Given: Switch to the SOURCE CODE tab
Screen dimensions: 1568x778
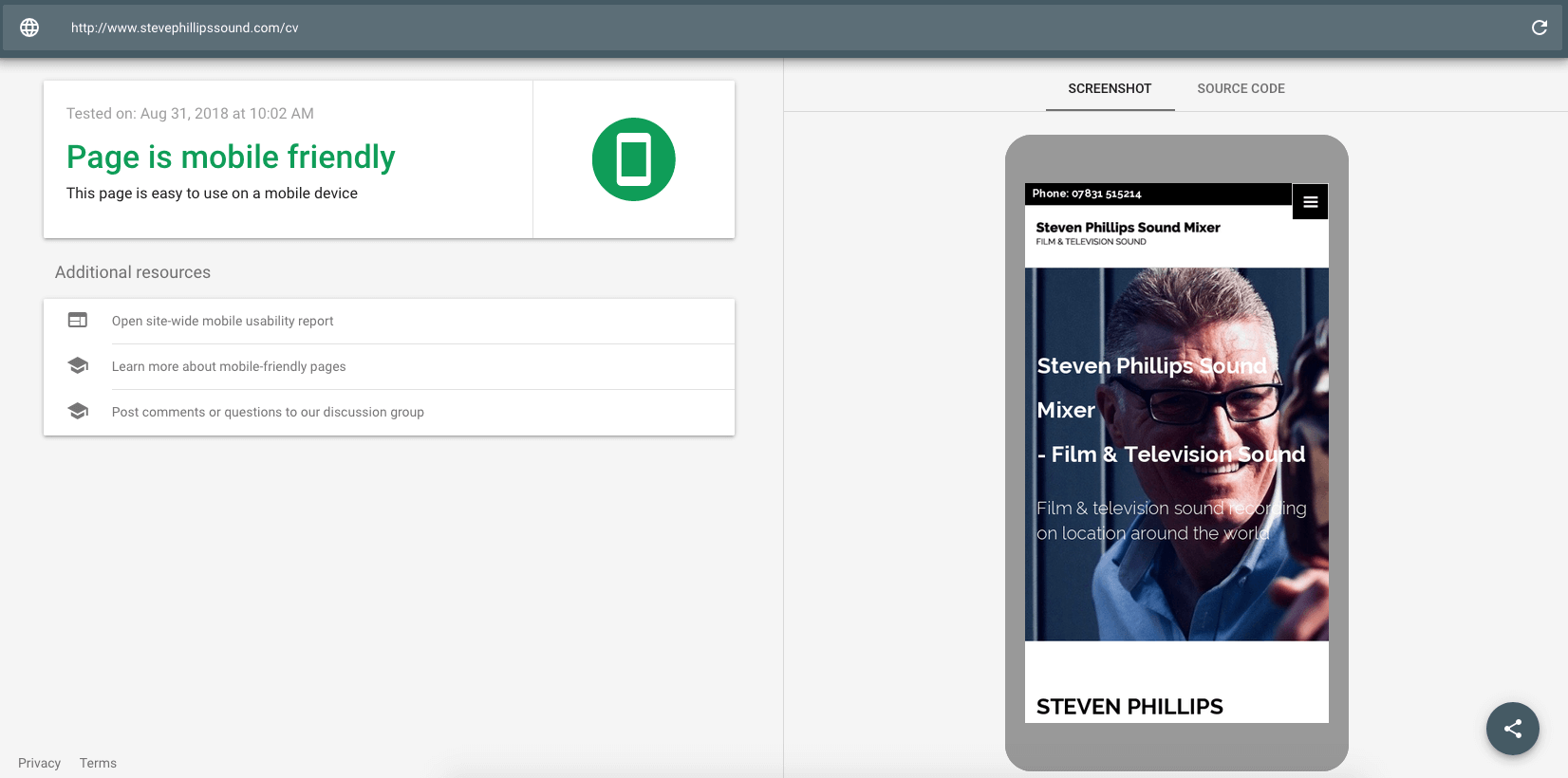Looking at the screenshot, I should pyautogui.click(x=1241, y=88).
